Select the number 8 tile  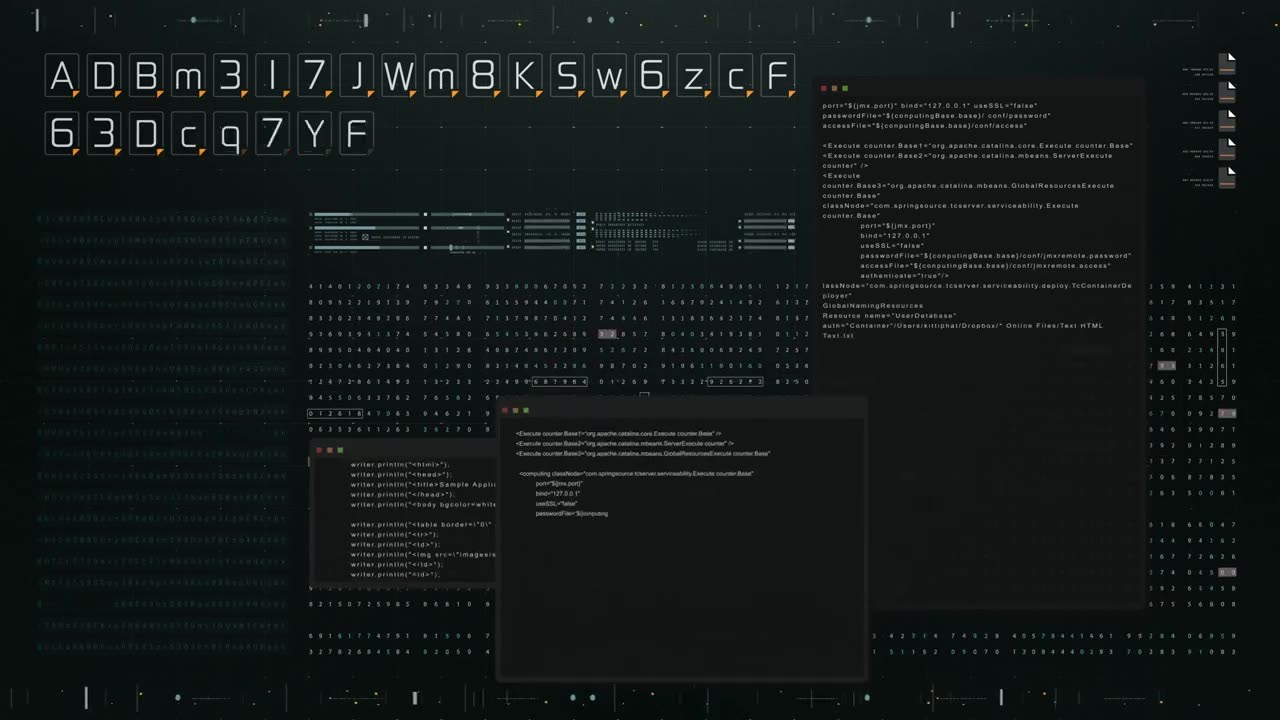tap(482, 76)
